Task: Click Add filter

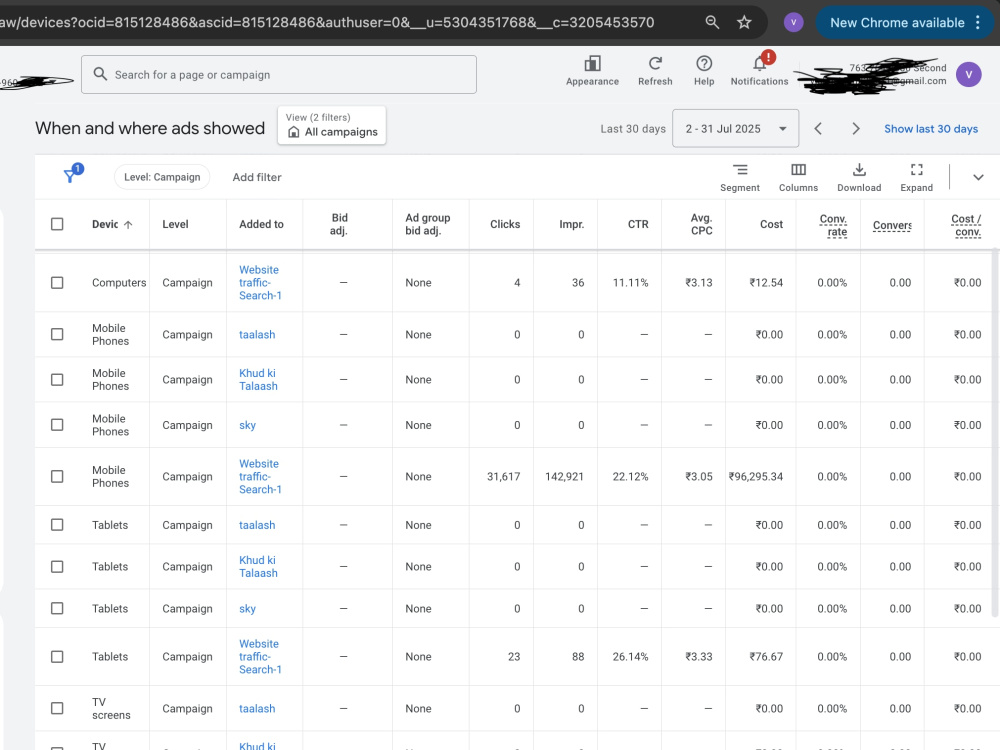Action: coord(256,177)
